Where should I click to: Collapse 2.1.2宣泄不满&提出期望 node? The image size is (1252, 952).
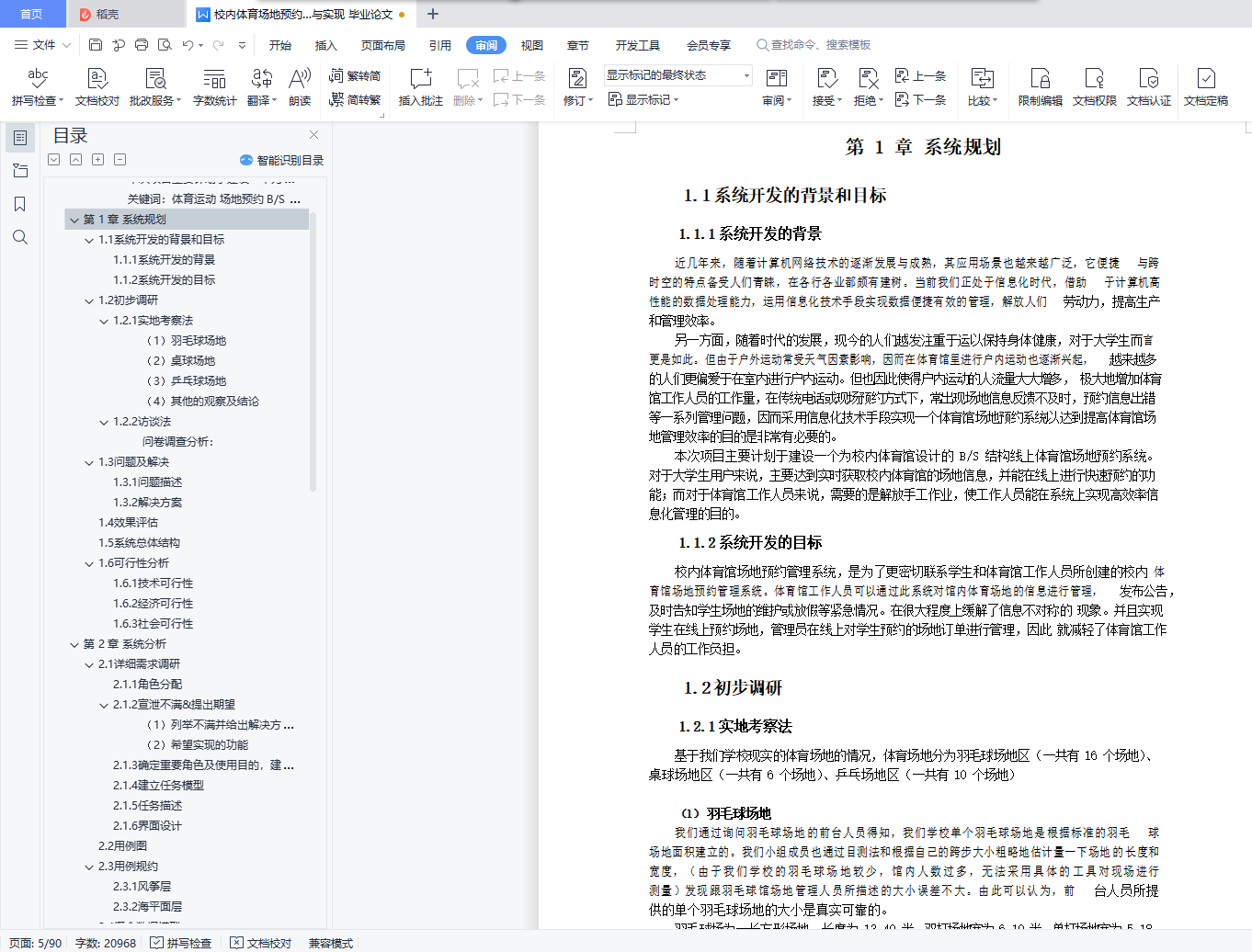tap(104, 705)
